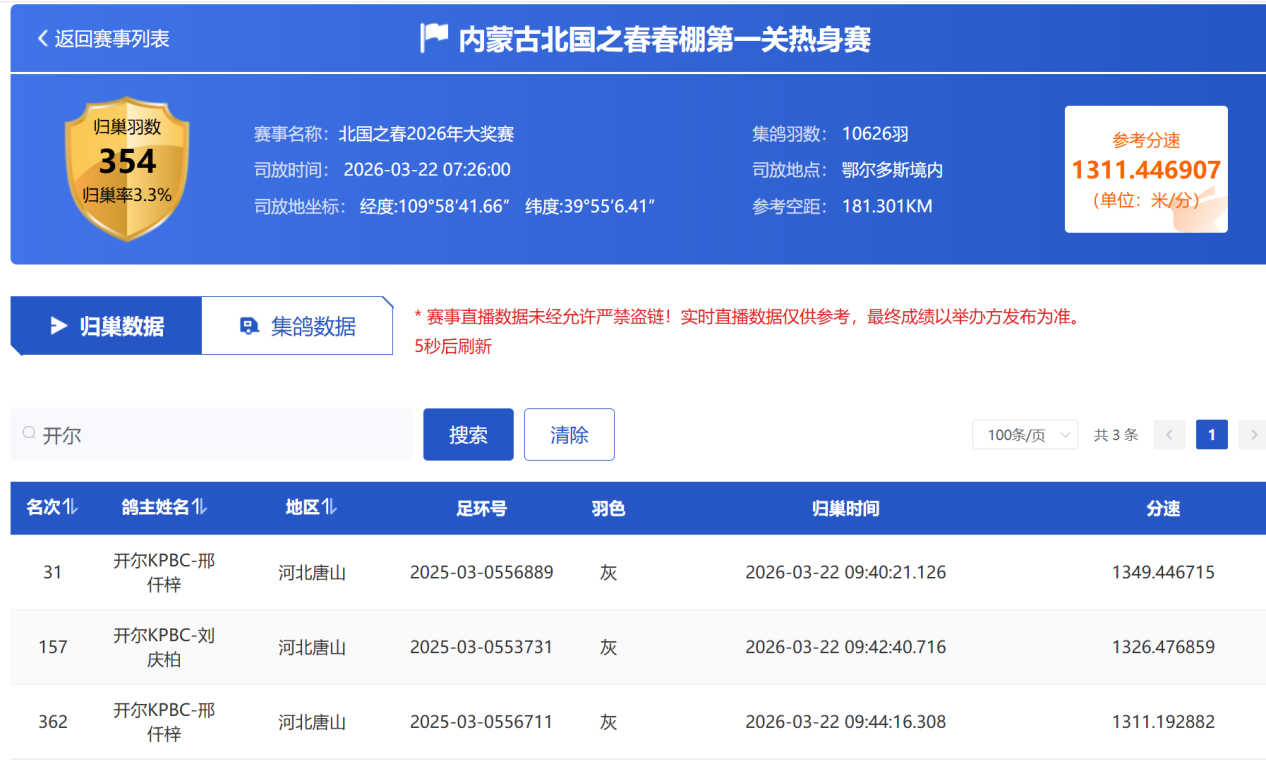Viewport: 1266px width, 766px height.
Task: Click the back arrow to return to race list
Action: [x=43, y=39]
